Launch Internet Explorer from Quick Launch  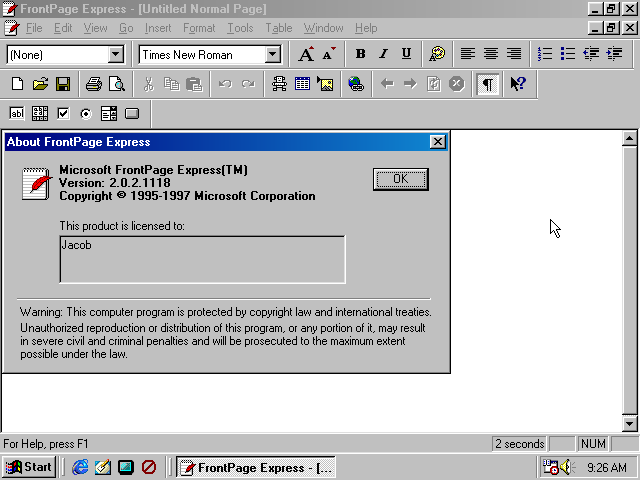click(80, 467)
